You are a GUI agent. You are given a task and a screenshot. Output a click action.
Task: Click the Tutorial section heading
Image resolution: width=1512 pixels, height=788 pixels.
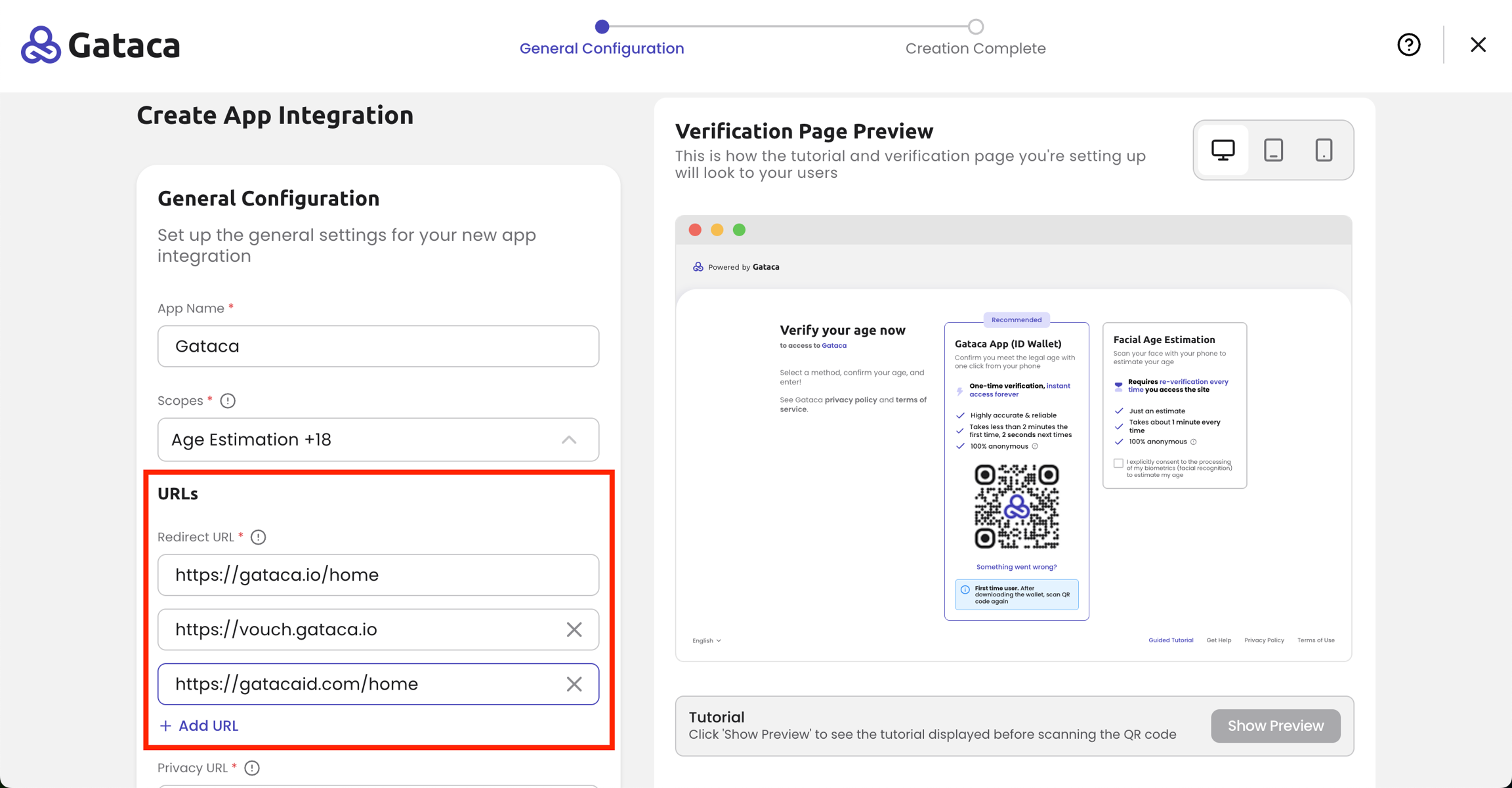click(x=717, y=717)
